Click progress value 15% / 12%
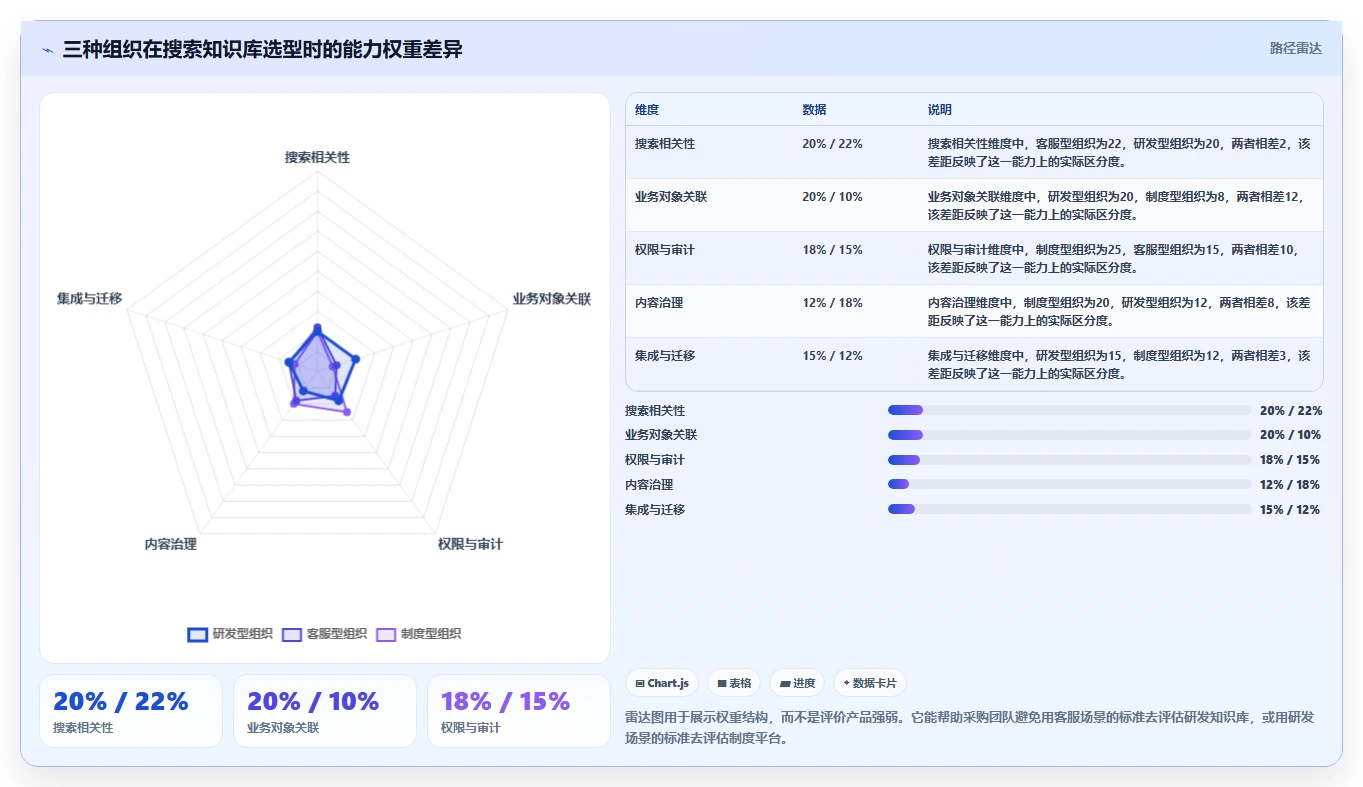The width and height of the screenshot is (1363, 787). click(x=1290, y=510)
